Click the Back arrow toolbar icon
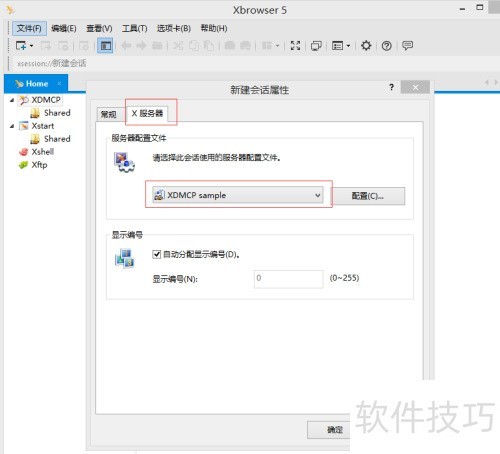Screen dimensions: 500x454 click(126, 45)
